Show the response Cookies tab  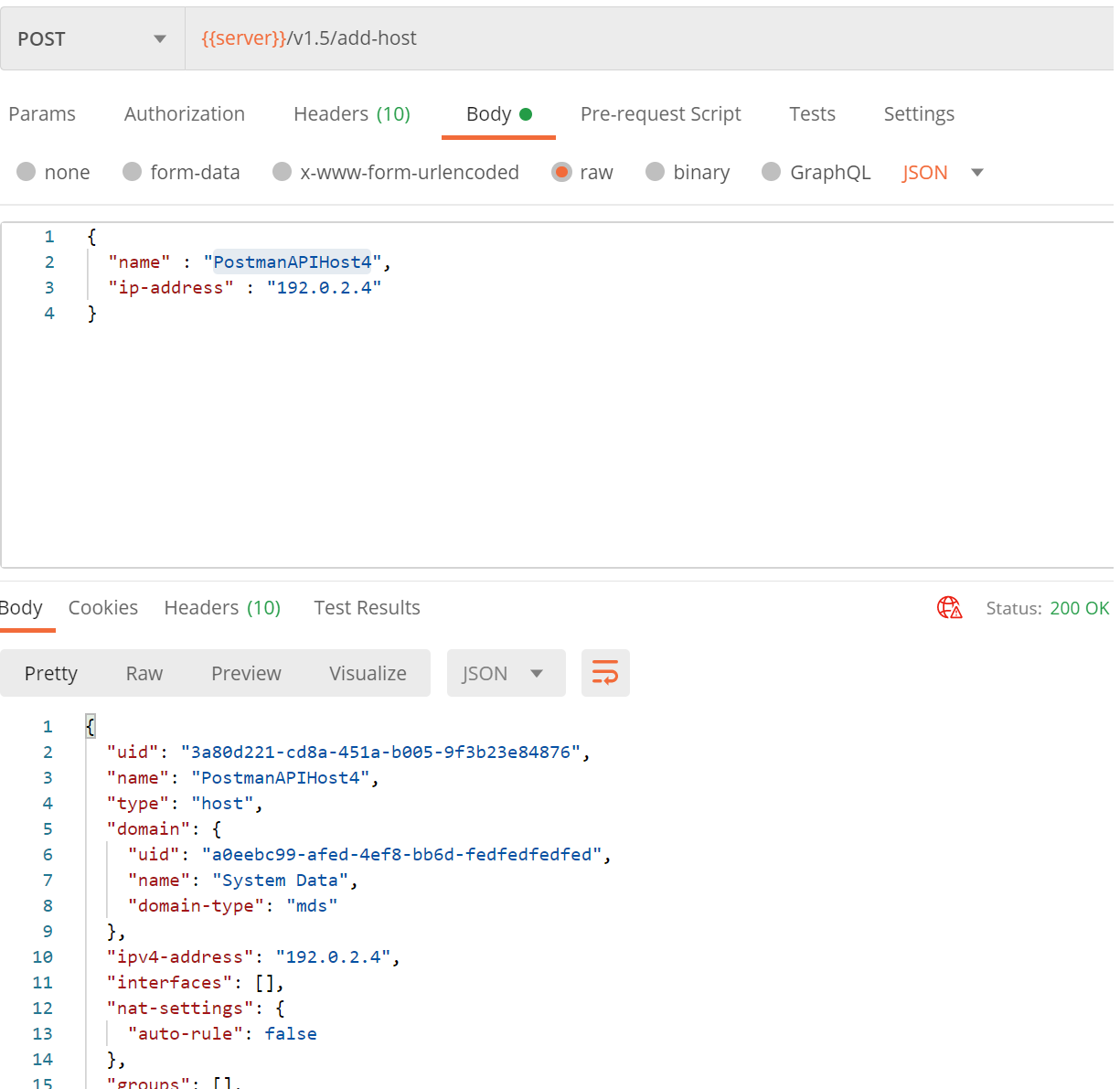[x=103, y=608]
